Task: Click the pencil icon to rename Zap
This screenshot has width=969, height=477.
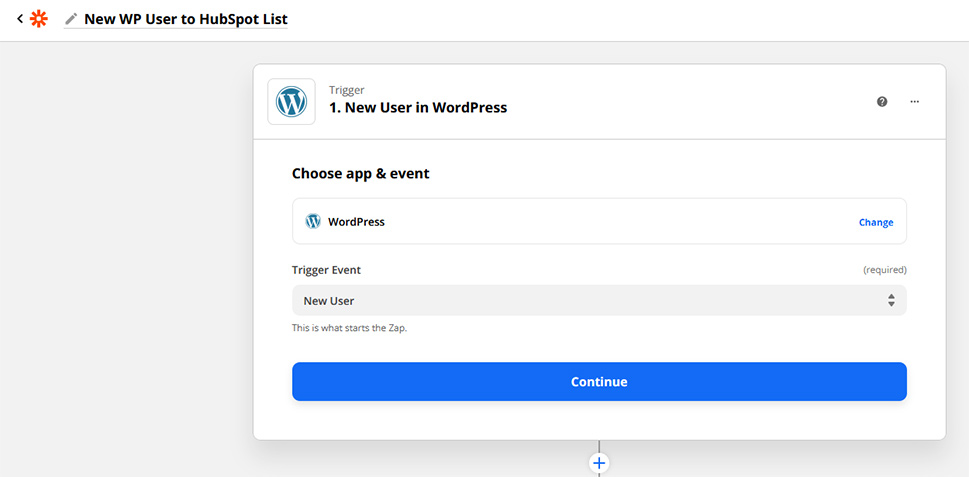Action: pyautogui.click(x=72, y=19)
